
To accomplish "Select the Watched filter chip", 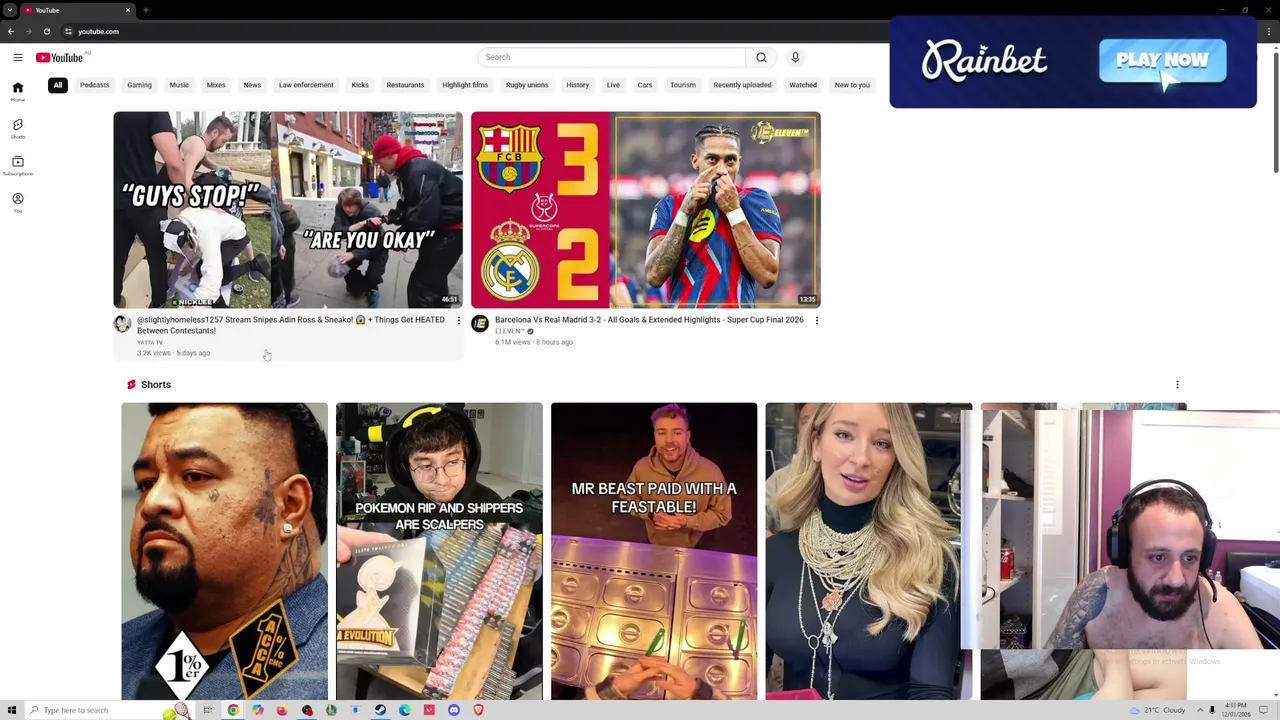I will (x=803, y=85).
